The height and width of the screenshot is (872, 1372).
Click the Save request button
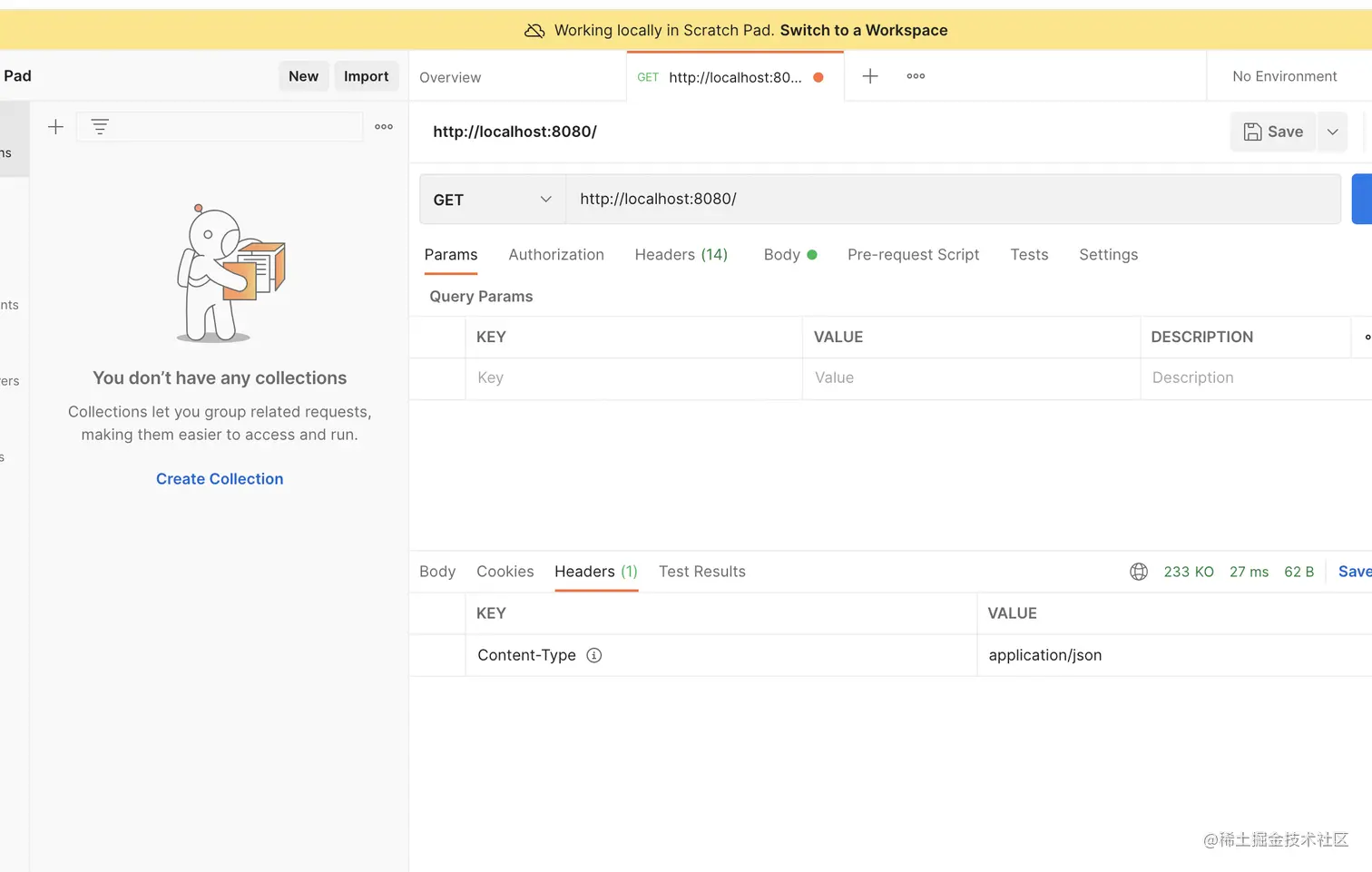point(1273,132)
